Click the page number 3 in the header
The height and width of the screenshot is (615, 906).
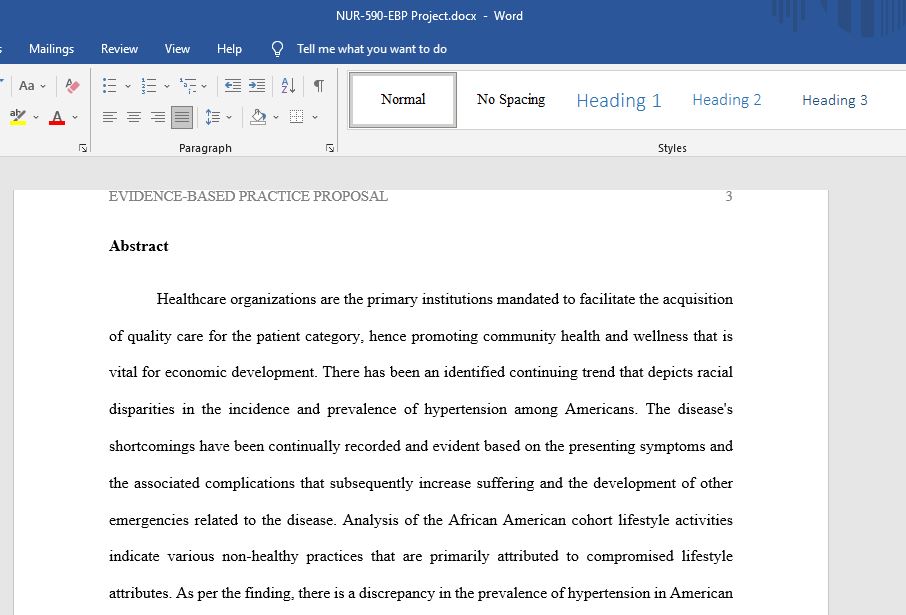click(x=729, y=197)
